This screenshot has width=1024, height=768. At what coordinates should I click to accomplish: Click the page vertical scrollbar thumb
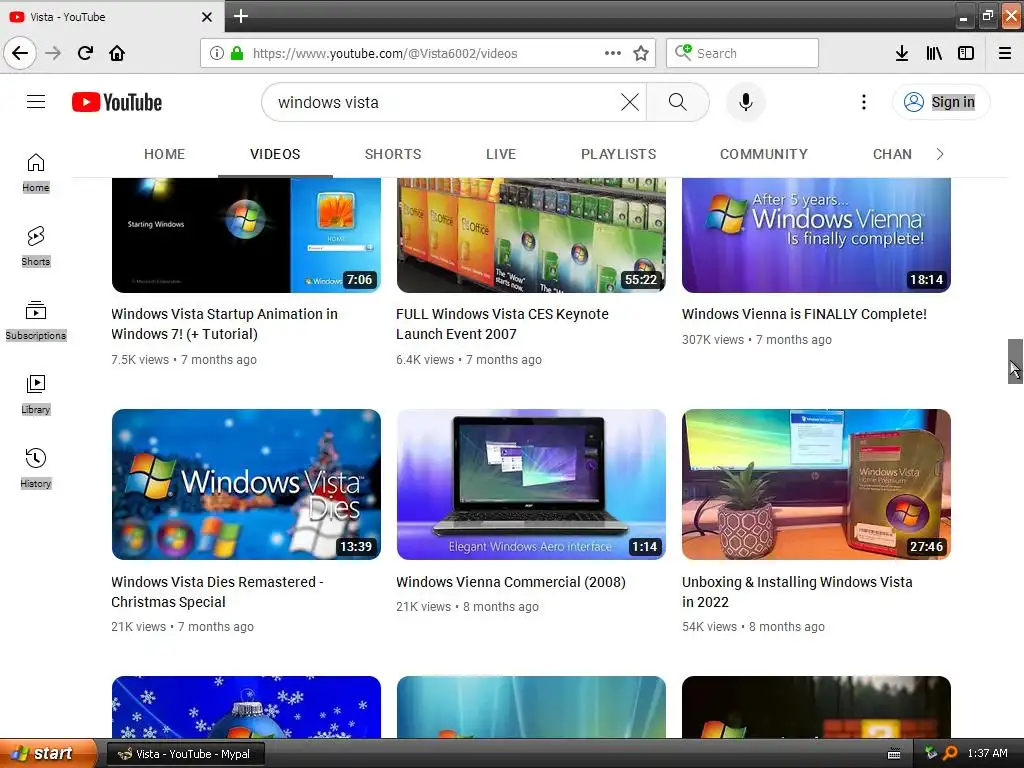1015,361
